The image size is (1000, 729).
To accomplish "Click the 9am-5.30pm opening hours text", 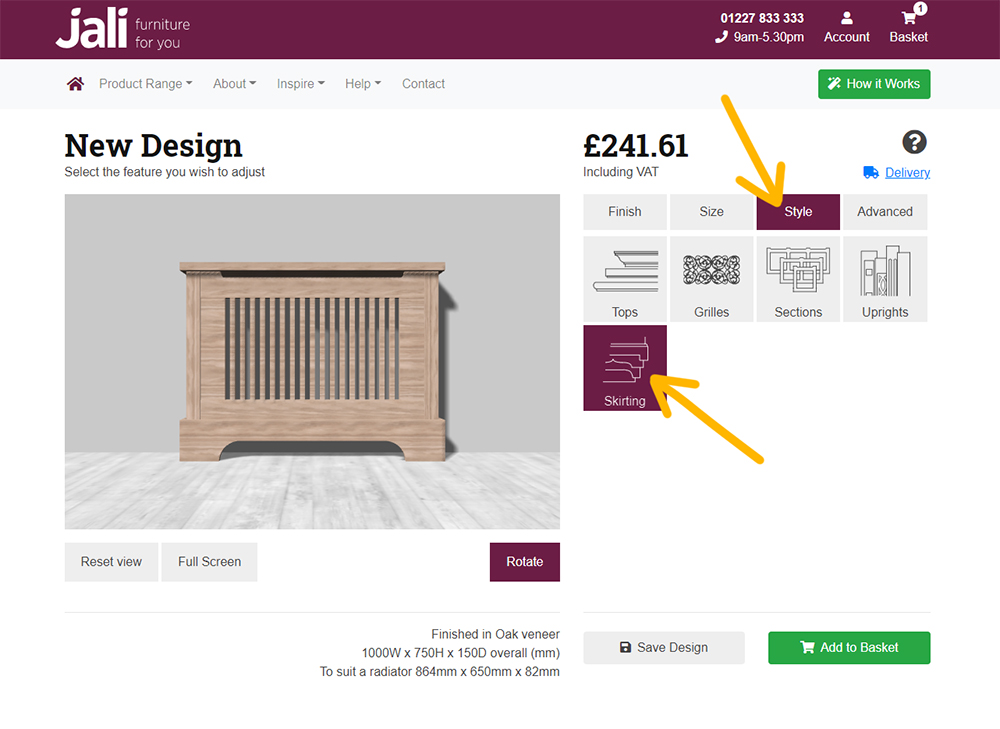I will pyautogui.click(x=768, y=37).
